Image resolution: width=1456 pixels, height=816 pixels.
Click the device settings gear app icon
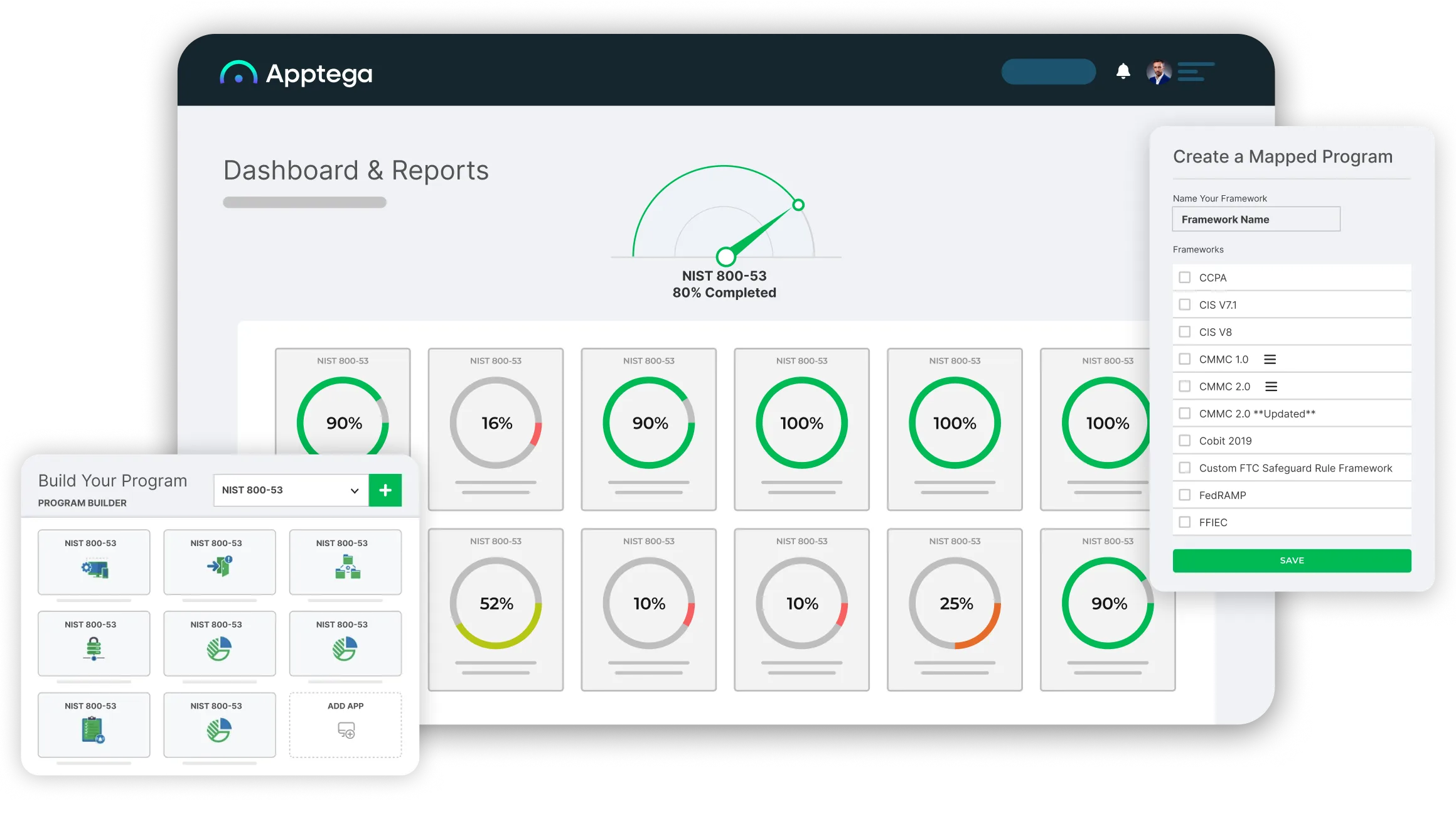94,569
